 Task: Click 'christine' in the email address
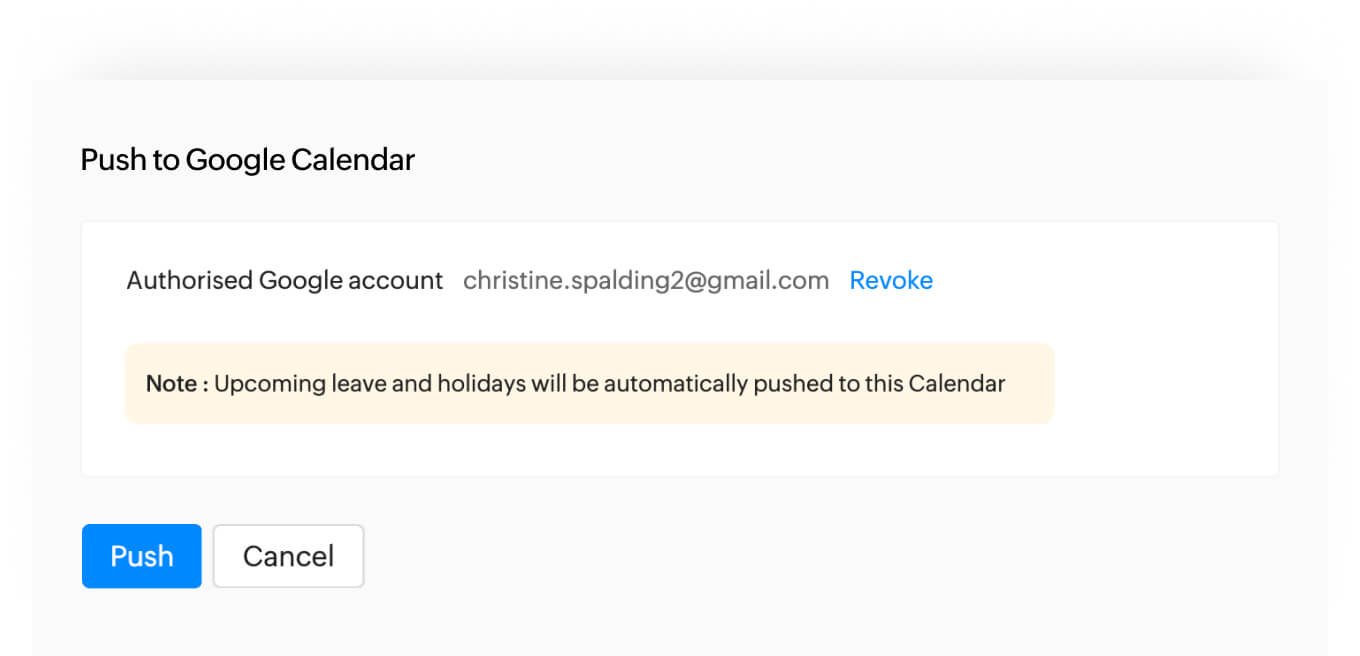coord(510,281)
